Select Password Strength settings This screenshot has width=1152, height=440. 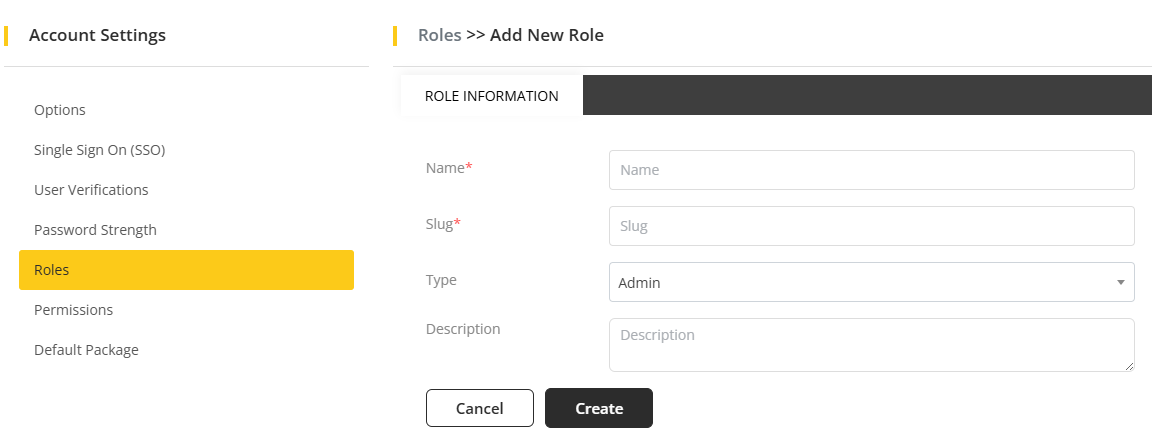(x=95, y=230)
